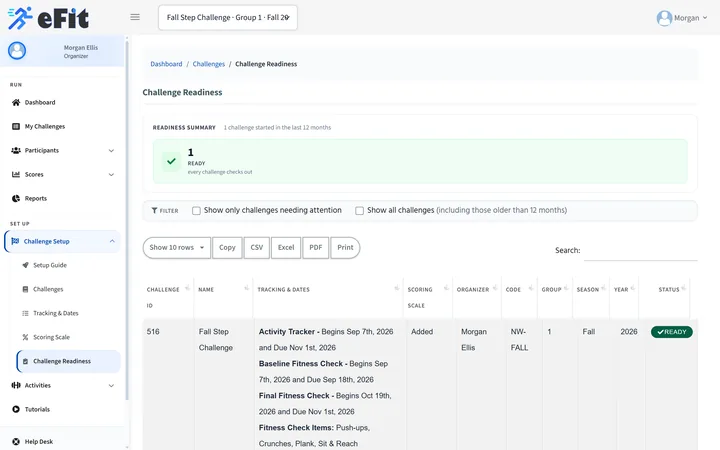This screenshot has height=450, width=720.
Task: Sort by Year column arrow
Action: click(633, 288)
